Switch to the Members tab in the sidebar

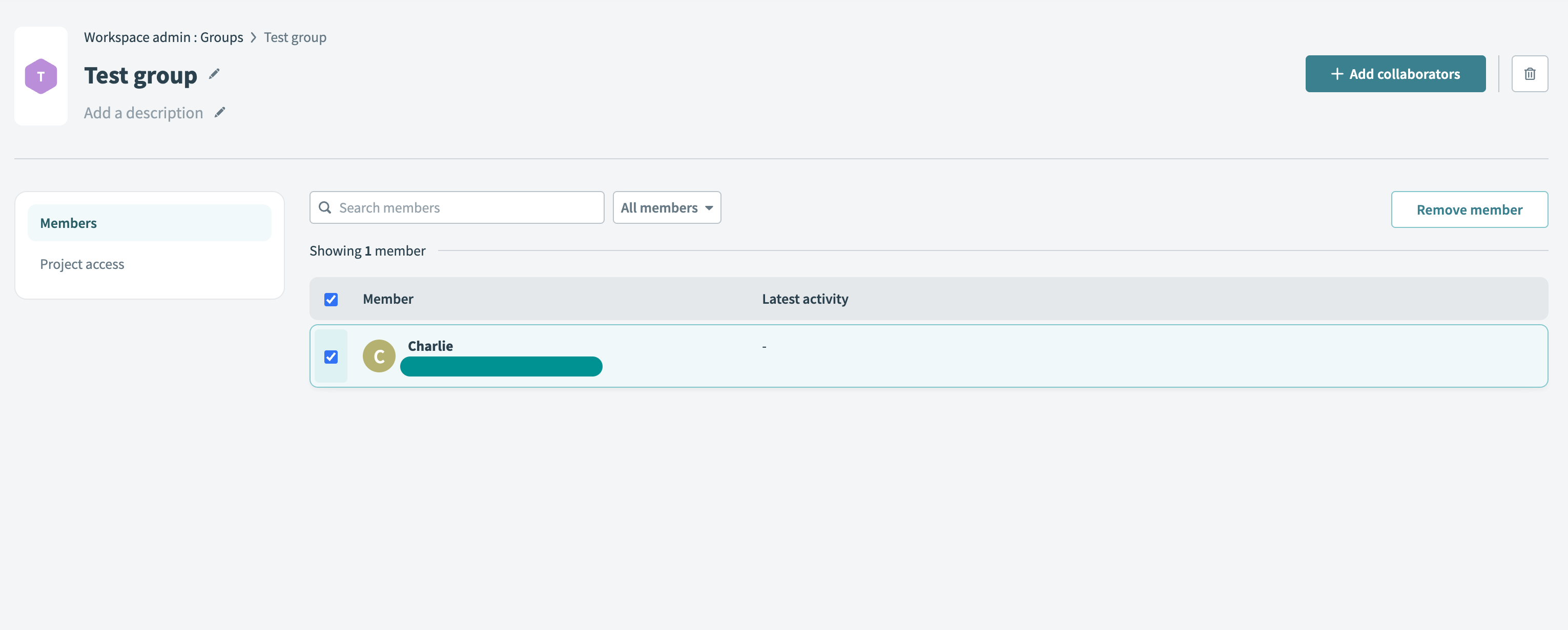(68, 223)
